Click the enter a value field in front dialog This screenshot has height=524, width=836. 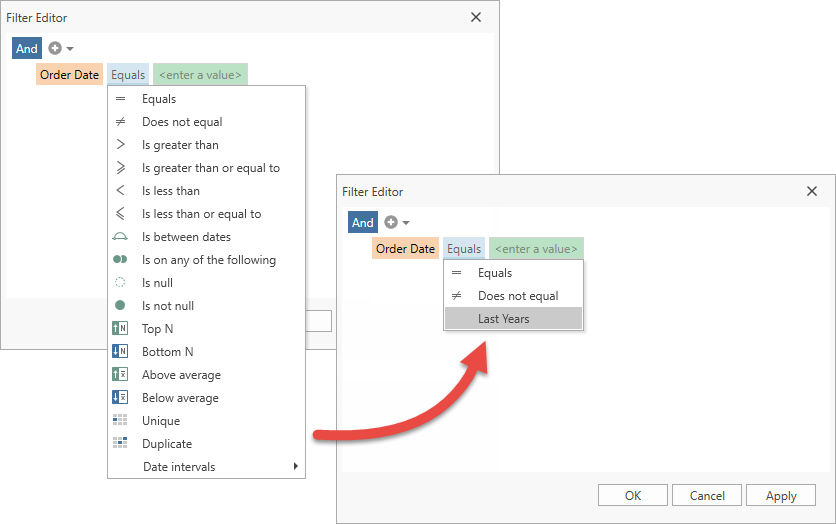point(536,249)
